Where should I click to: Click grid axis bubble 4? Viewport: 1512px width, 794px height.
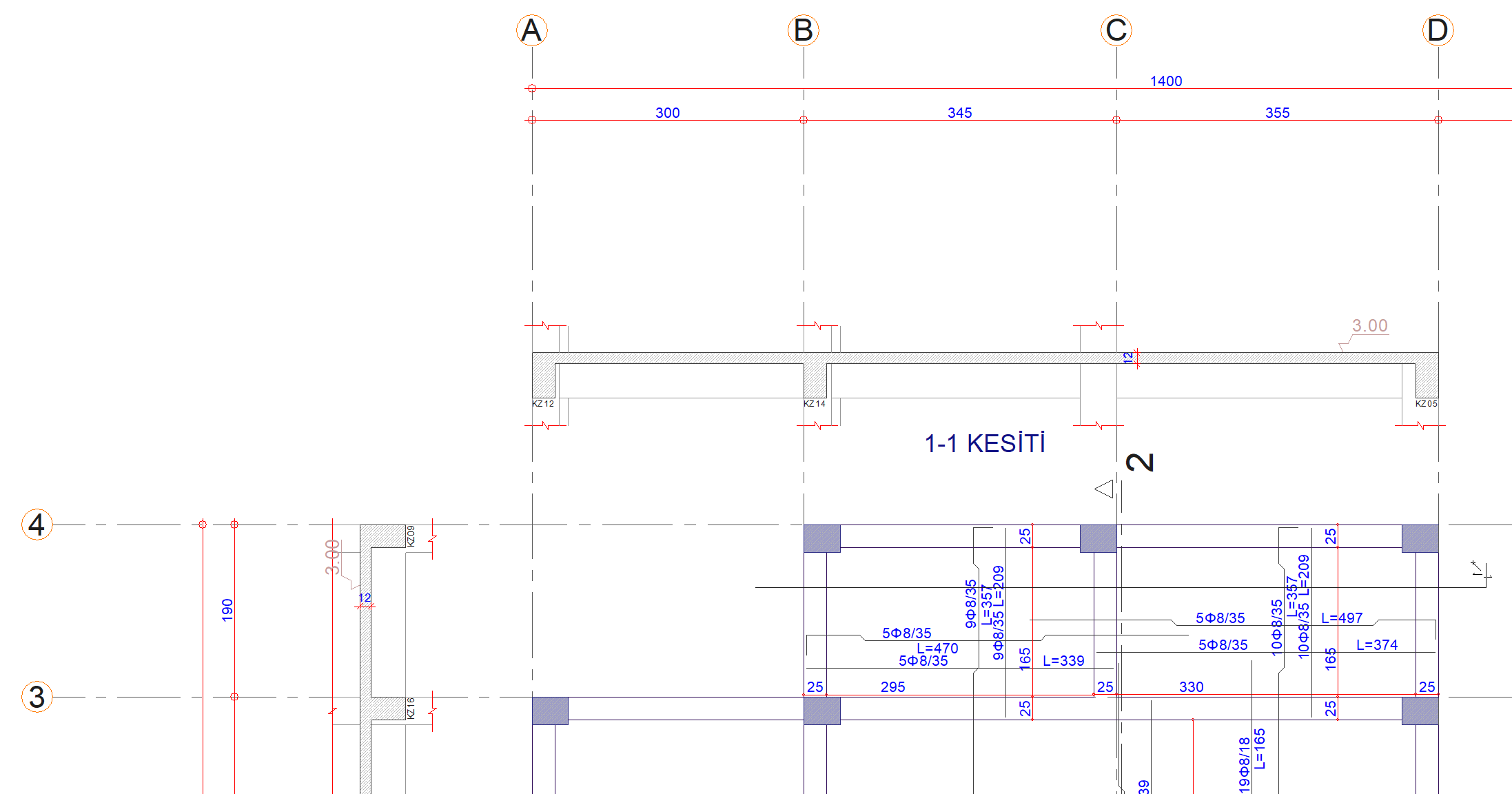pyautogui.click(x=37, y=525)
